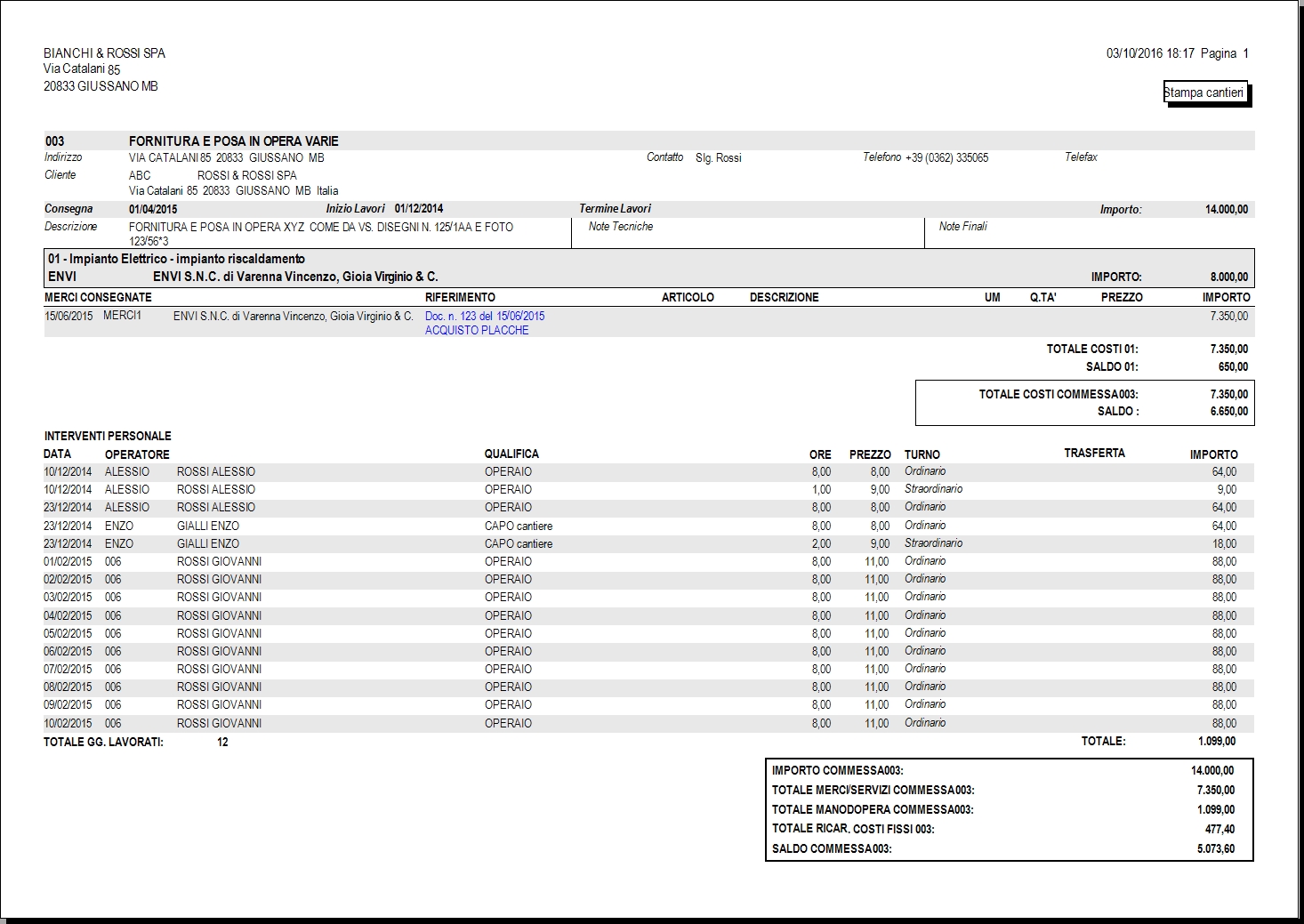Select the phone number +39 (0362) 335065
Viewport: 1304px width, 924px height.
point(946,157)
